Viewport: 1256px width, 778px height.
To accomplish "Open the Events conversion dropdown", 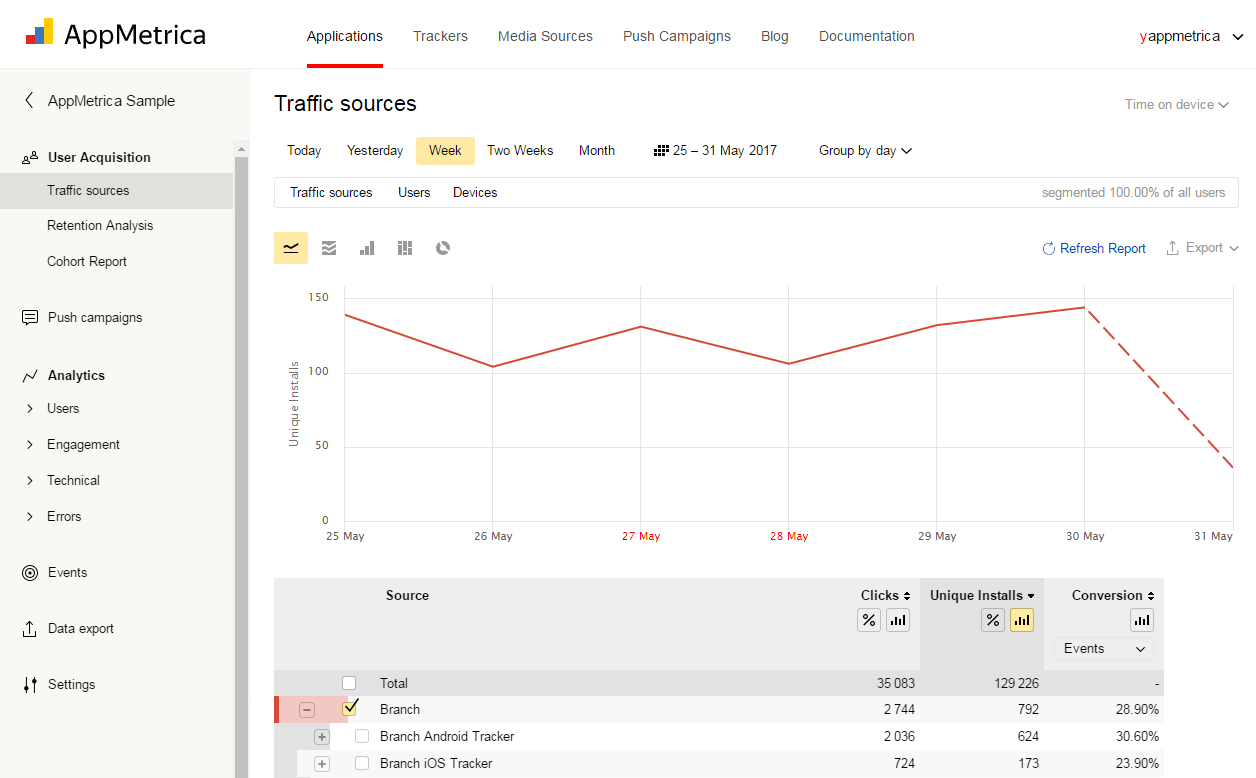I will pos(1104,649).
